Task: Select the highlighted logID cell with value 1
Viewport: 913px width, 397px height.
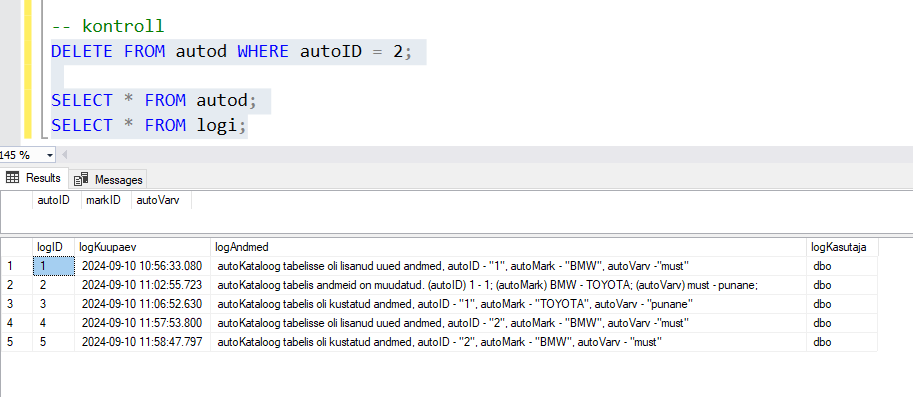Action: coord(54,266)
